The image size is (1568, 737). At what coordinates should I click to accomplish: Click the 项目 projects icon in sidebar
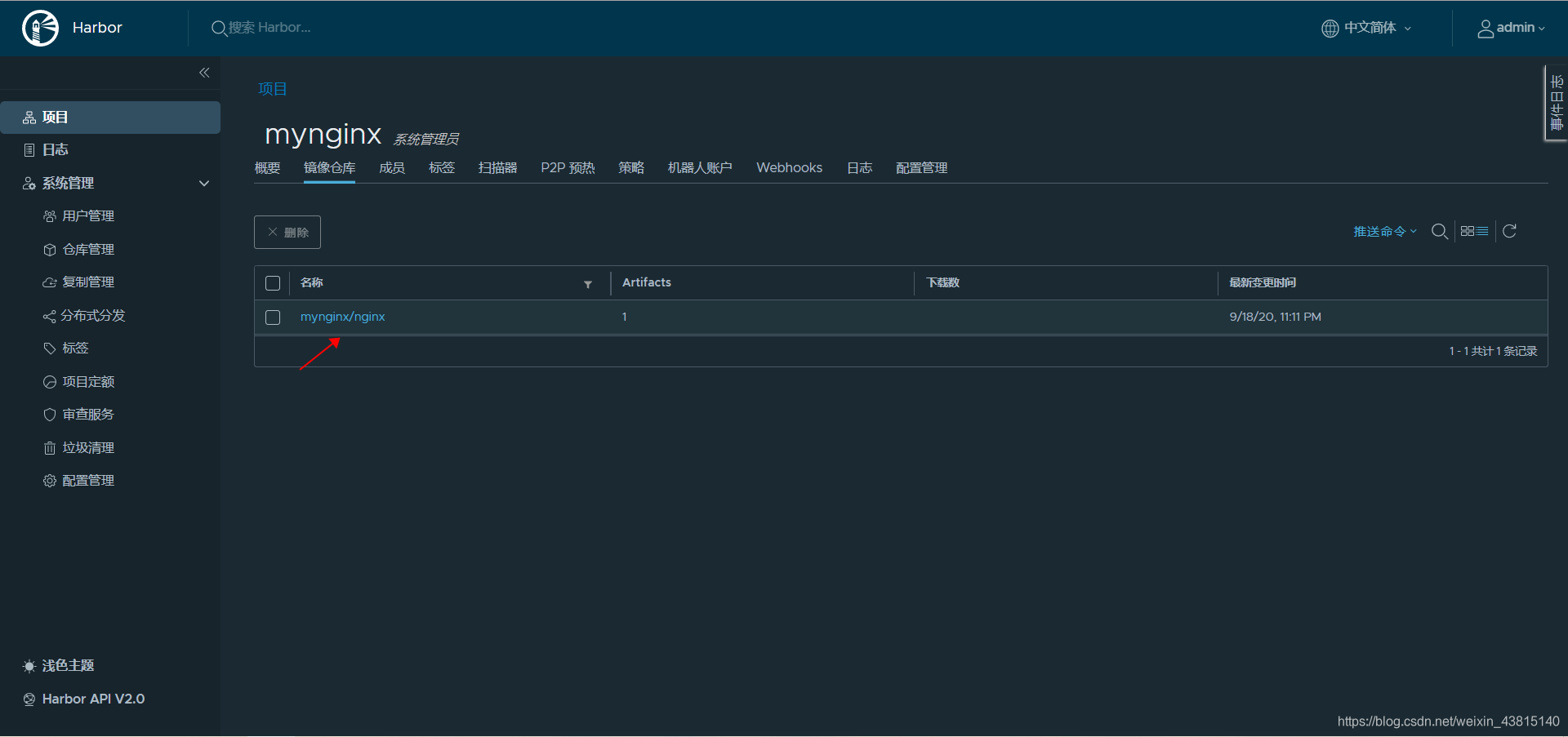pos(29,118)
